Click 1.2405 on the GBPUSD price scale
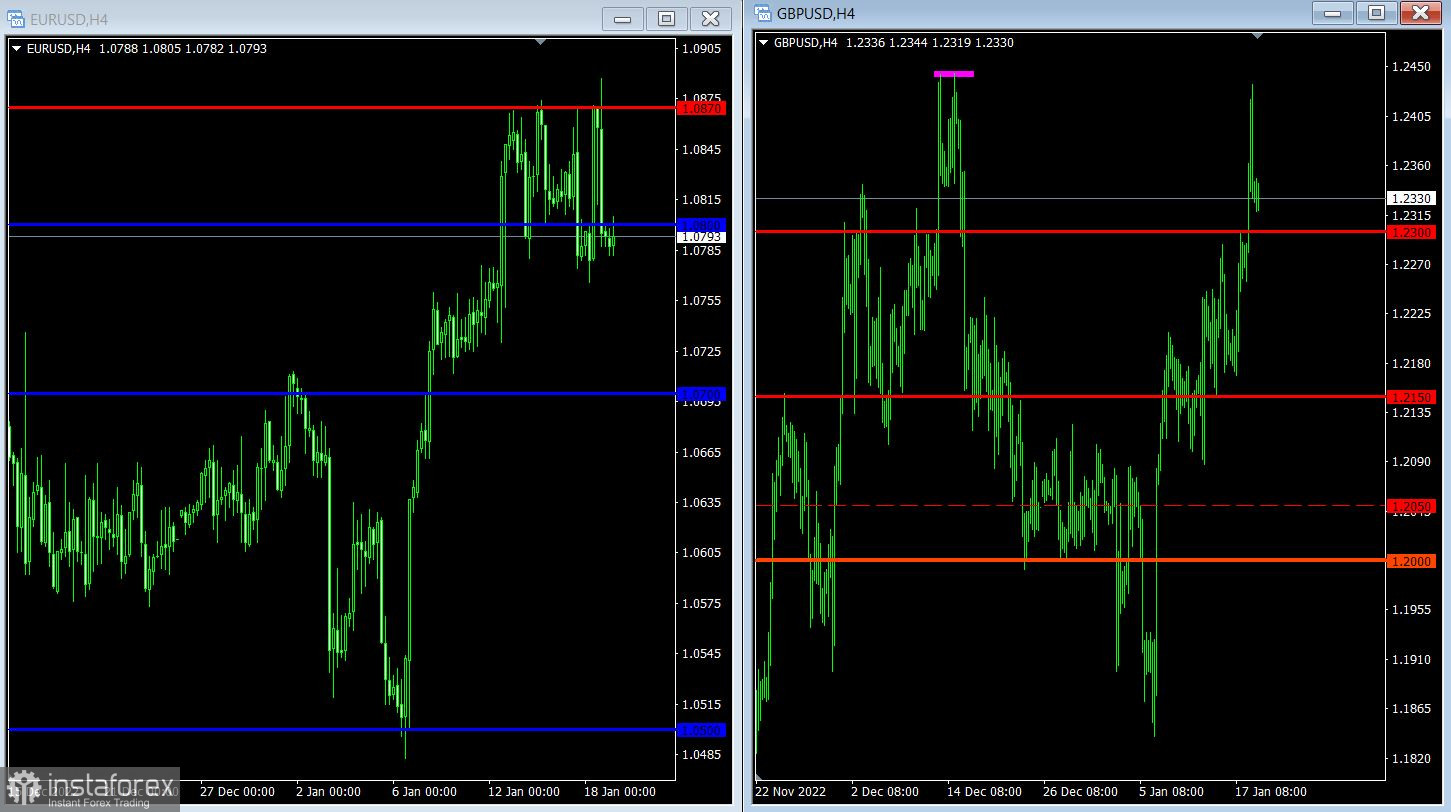1451x812 pixels. (1411, 117)
